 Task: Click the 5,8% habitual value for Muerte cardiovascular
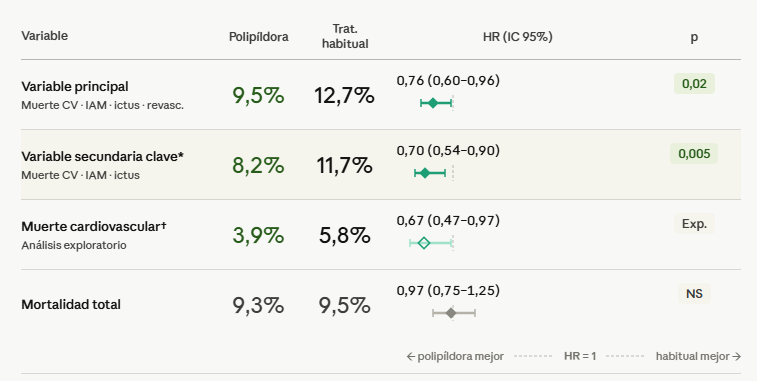345,235
